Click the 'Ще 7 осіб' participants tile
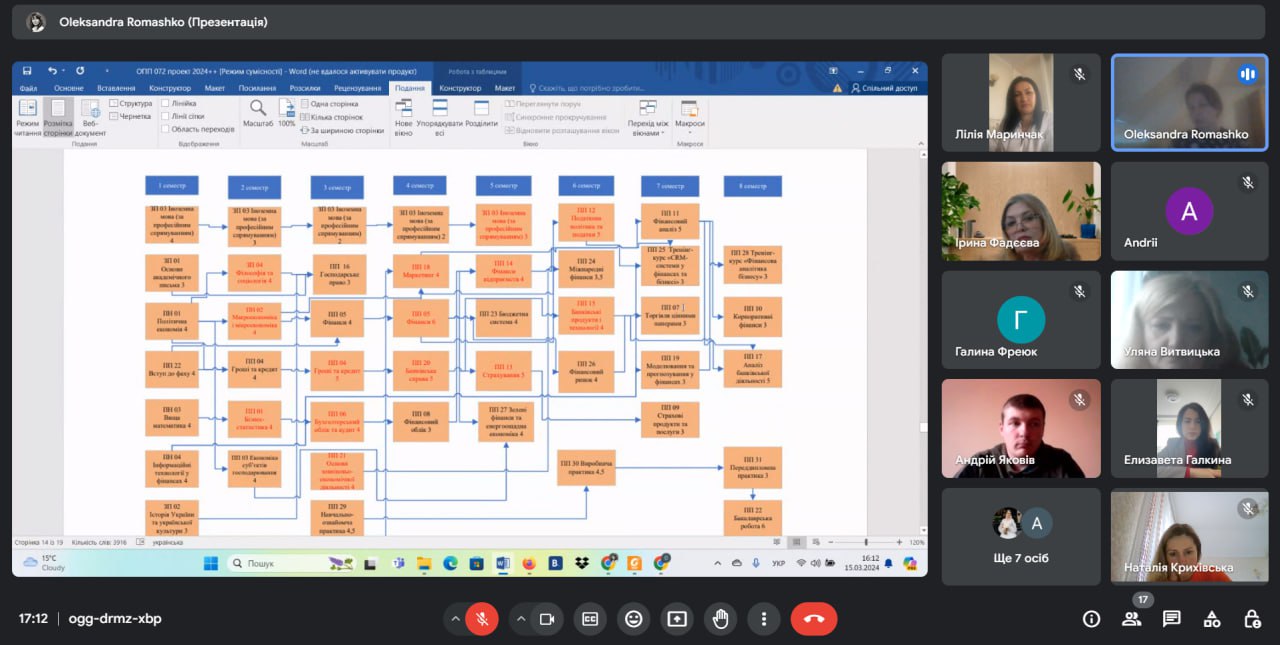This screenshot has height=645, width=1280. point(1020,536)
